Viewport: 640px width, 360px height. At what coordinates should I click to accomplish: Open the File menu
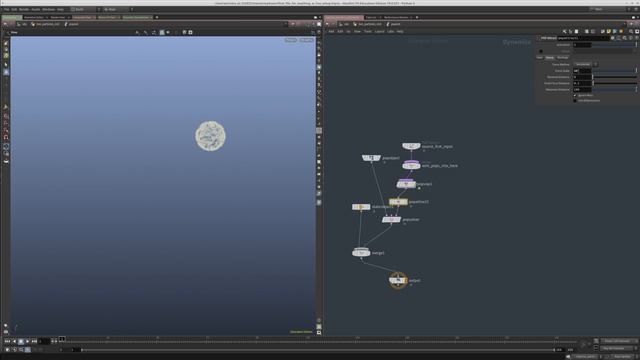tap(7, 9)
